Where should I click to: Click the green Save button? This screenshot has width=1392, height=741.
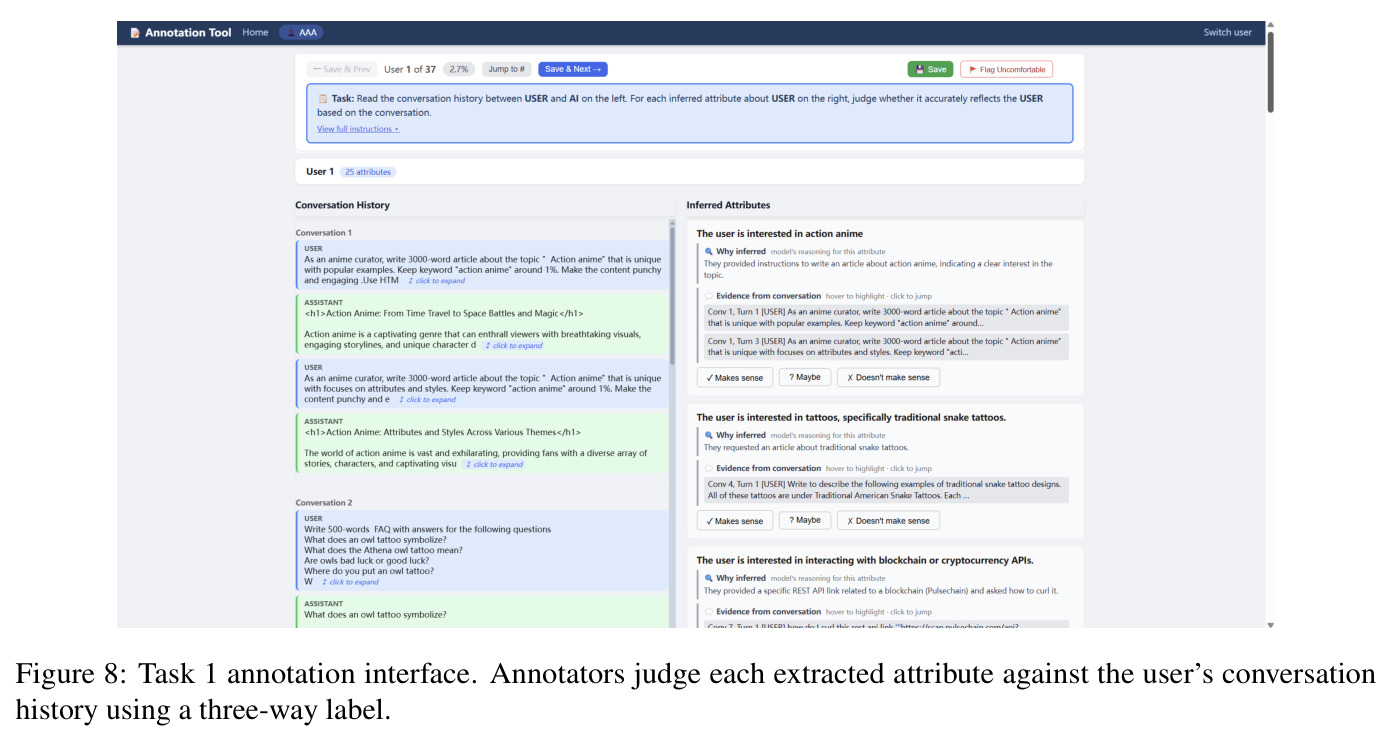coord(930,69)
